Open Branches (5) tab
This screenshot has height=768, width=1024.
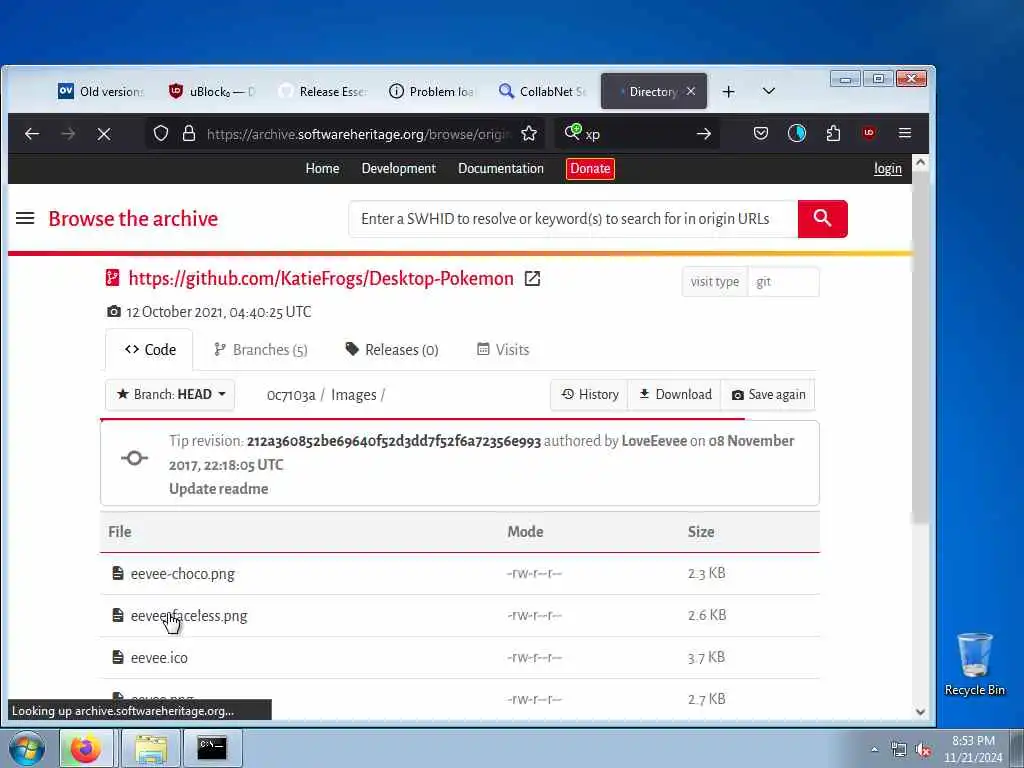coord(261,349)
